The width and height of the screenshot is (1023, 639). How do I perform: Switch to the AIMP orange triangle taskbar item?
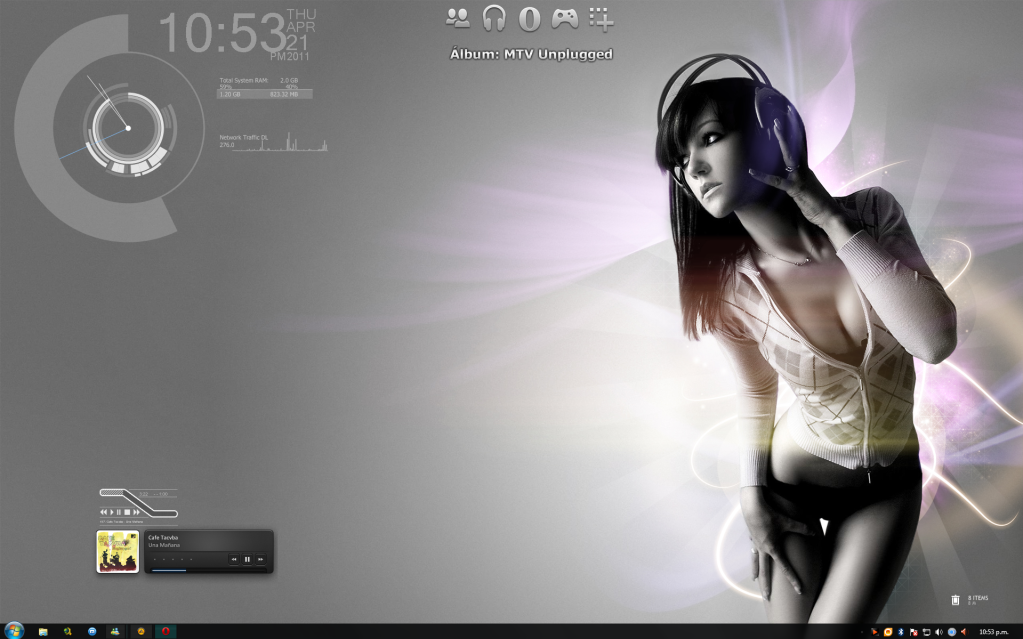(140, 631)
